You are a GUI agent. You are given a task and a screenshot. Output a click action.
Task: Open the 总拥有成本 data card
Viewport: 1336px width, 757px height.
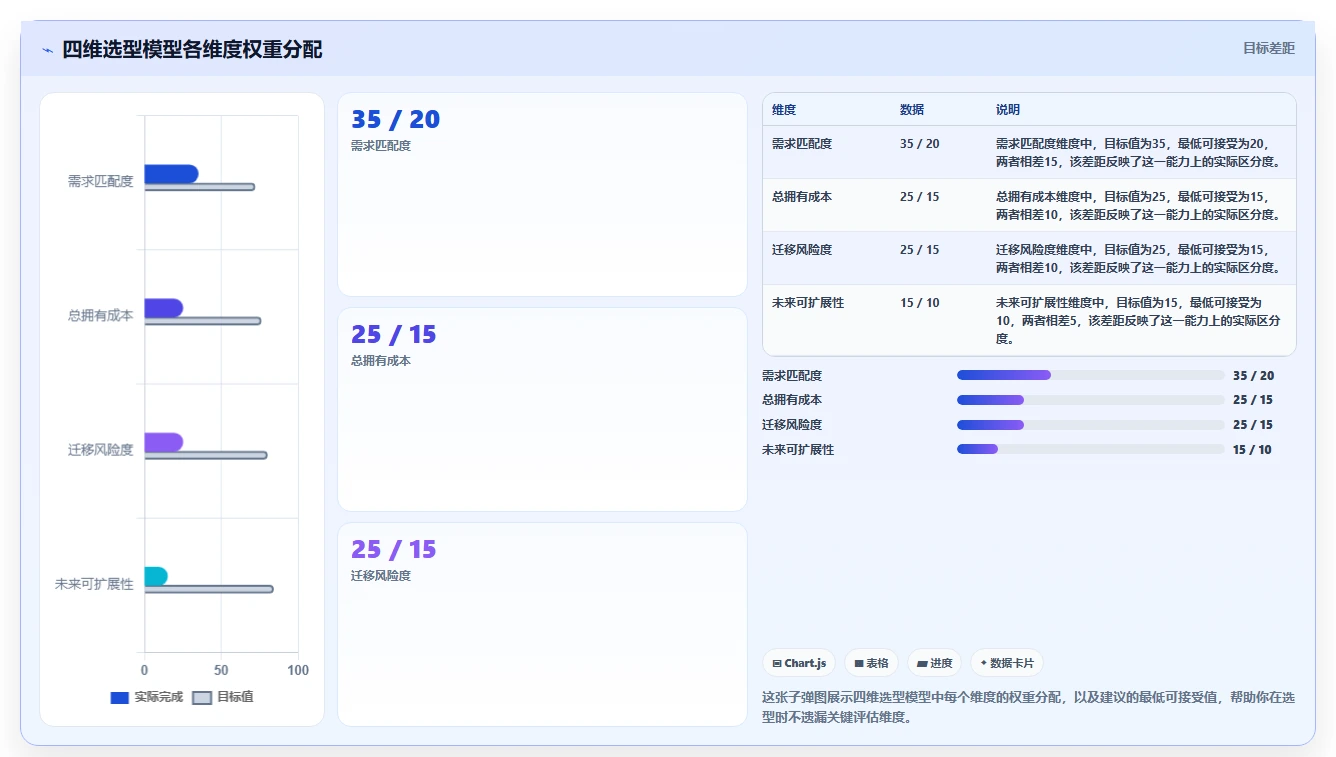click(x=542, y=409)
